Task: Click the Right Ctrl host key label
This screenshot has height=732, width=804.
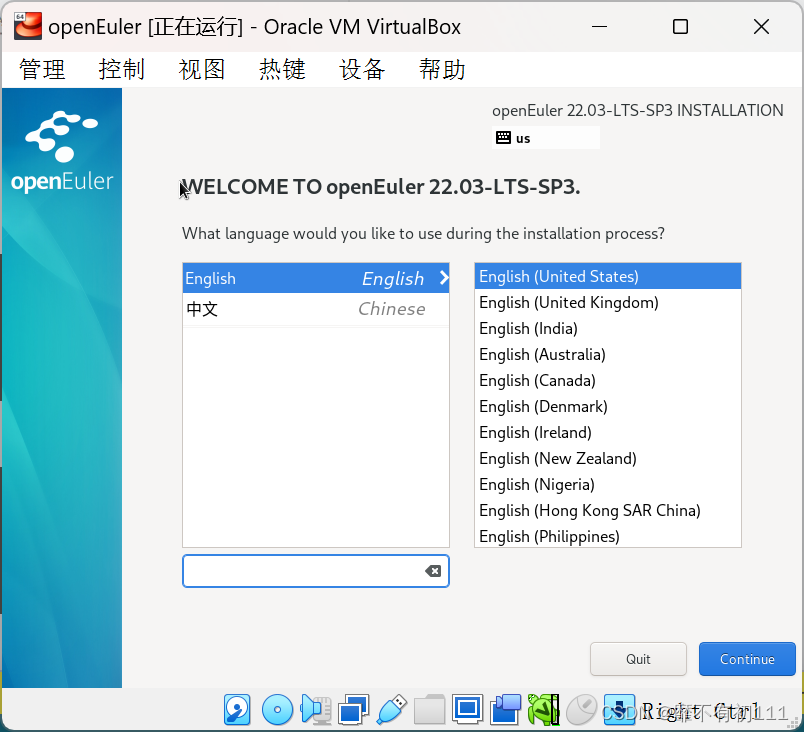Action: 700,711
